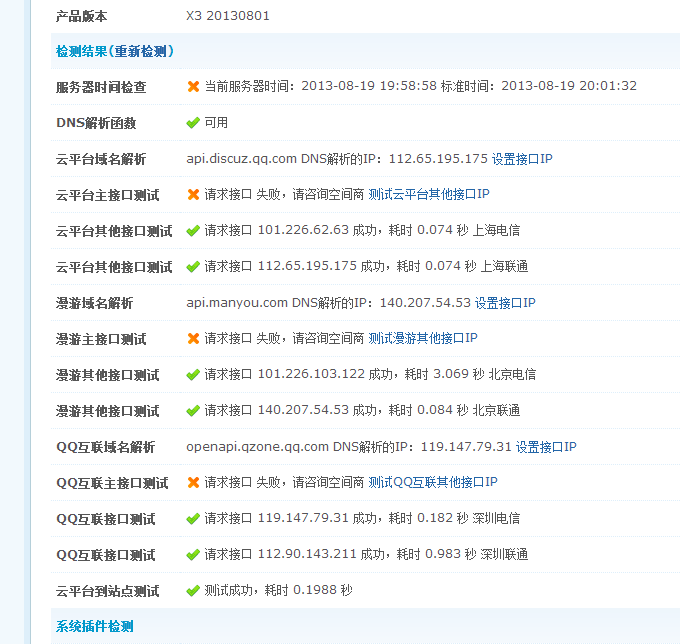Select the 云平台域名解析 row label
This screenshot has width=680, height=644.
tap(101, 159)
